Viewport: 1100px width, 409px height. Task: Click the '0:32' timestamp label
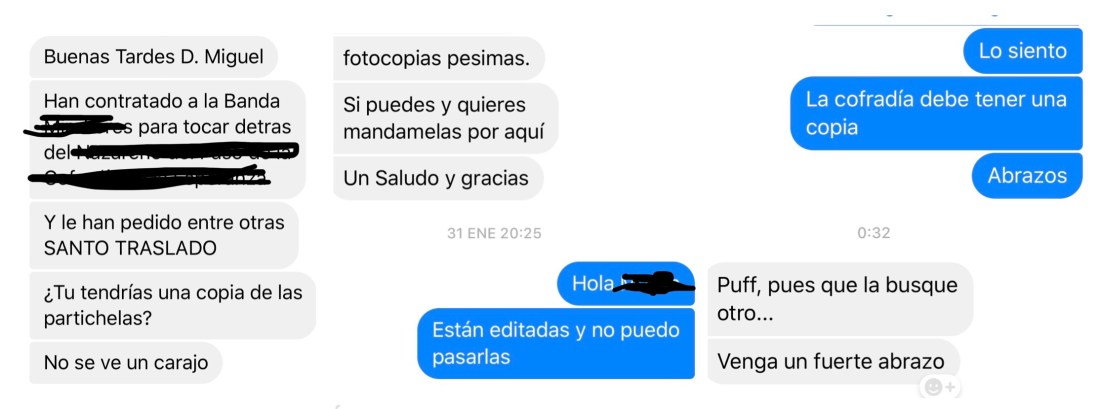[x=873, y=233]
